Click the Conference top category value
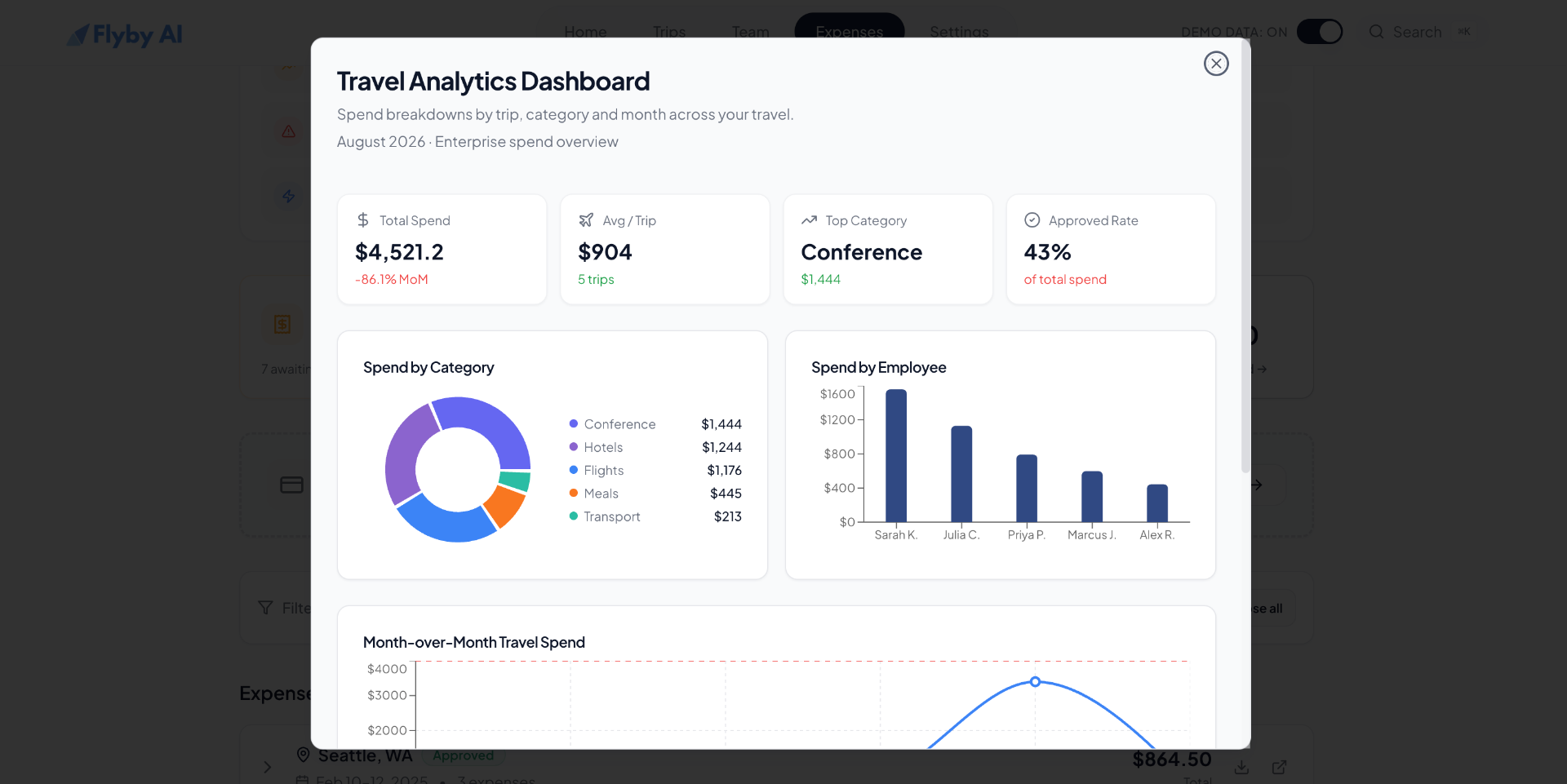The width and height of the screenshot is (1567, 784). 862,252
